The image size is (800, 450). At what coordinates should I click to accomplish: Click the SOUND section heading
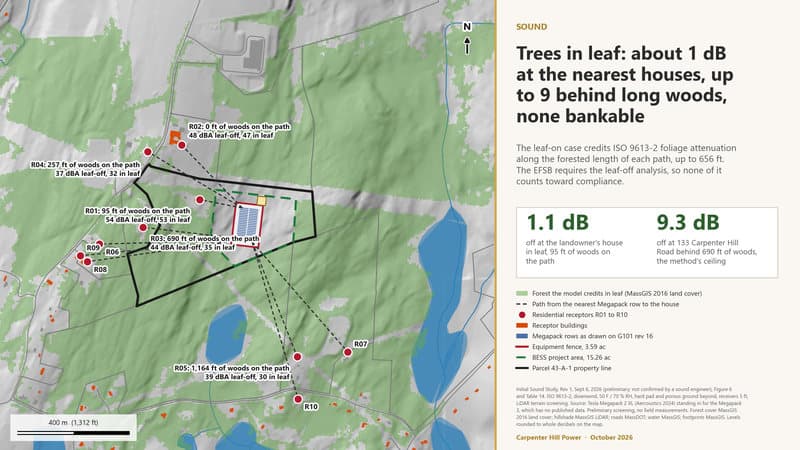[531, 27]
